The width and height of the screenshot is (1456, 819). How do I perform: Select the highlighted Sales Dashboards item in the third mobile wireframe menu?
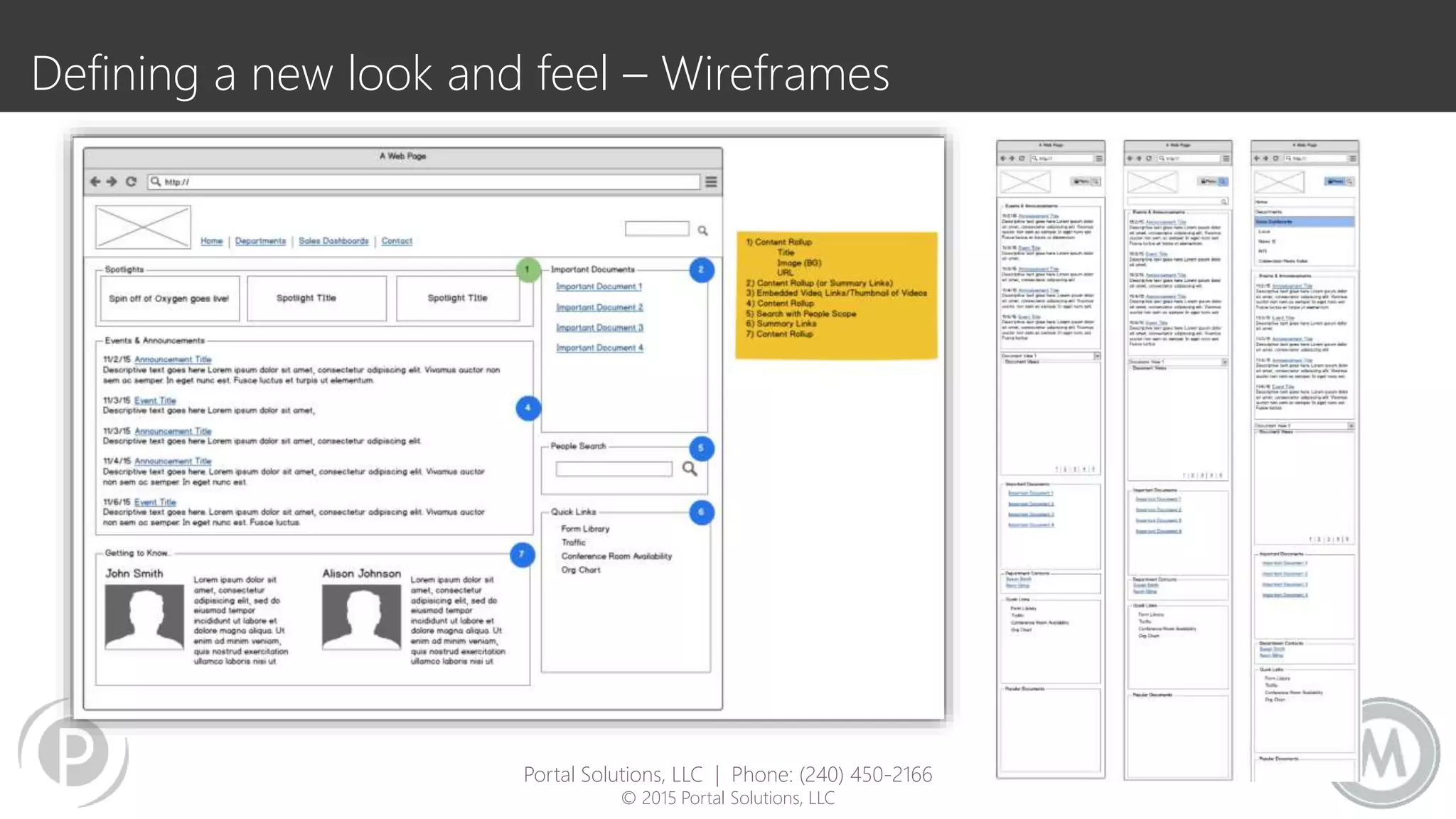pyautogui.click(x=1305, y=222)
